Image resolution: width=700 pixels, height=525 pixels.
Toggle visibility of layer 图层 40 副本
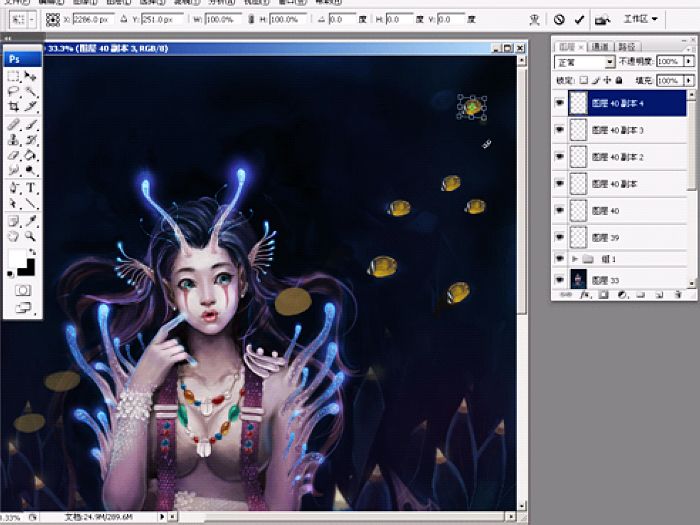pyautogui.click(x=559, y=183)
